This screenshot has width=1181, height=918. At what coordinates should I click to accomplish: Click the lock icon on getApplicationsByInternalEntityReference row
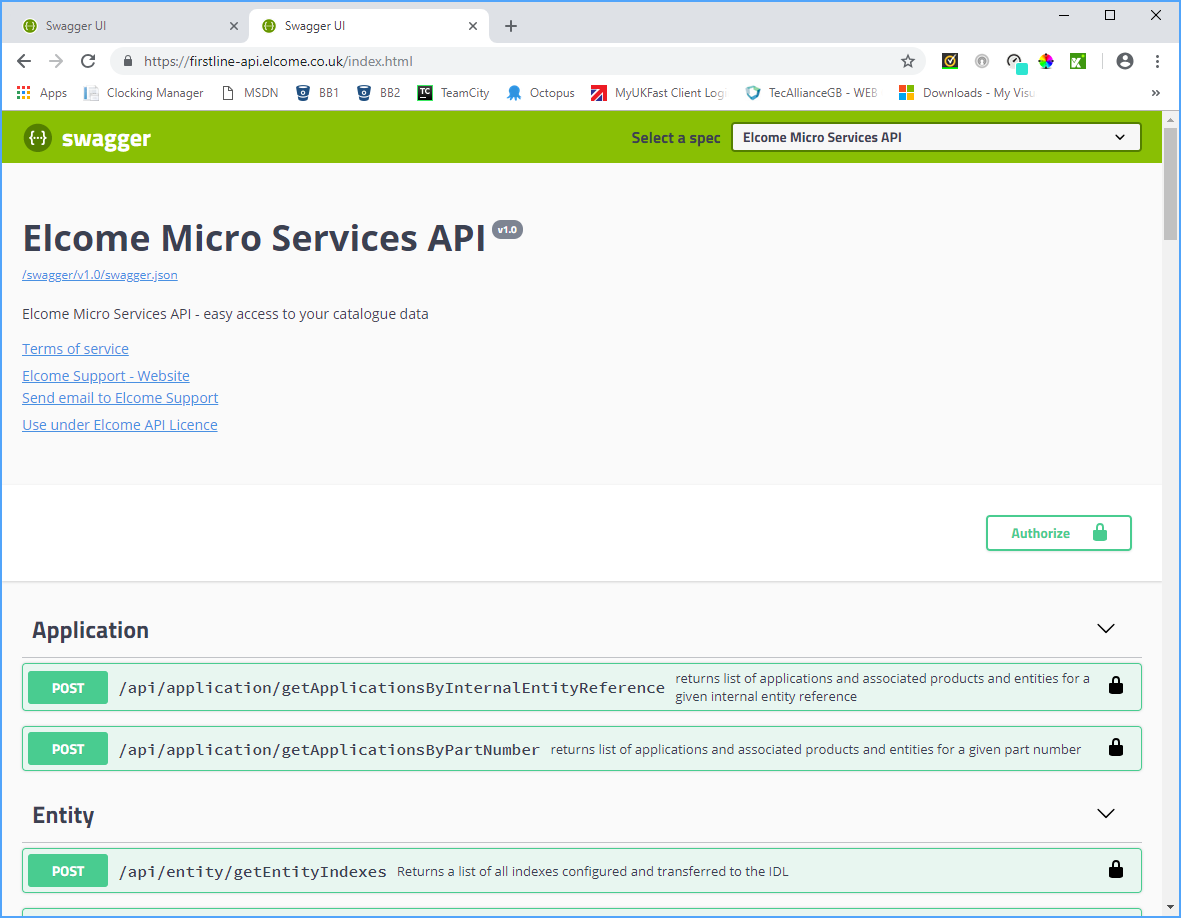1115,685
